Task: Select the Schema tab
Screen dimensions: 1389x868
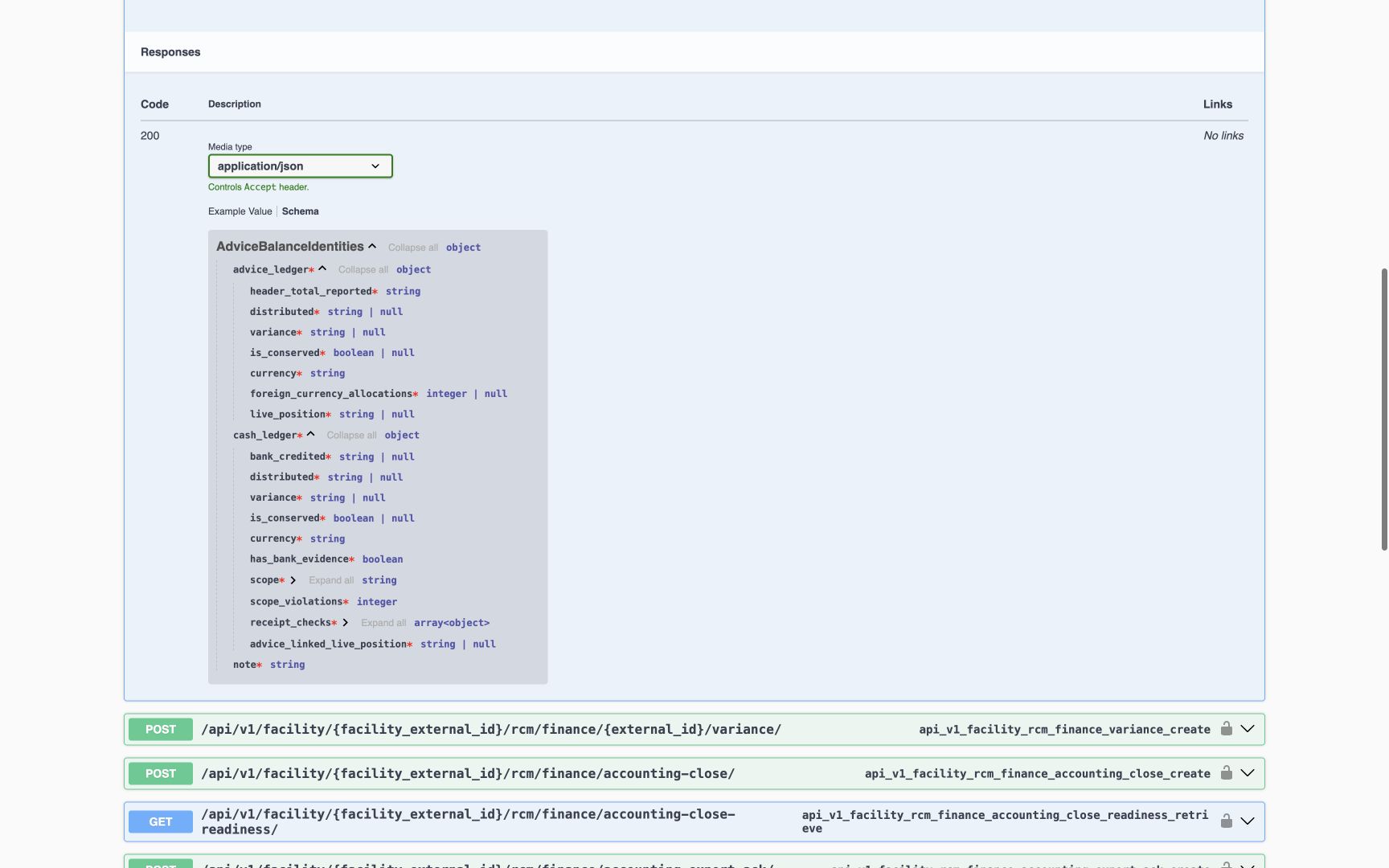Action: click(x=300, y=211)
